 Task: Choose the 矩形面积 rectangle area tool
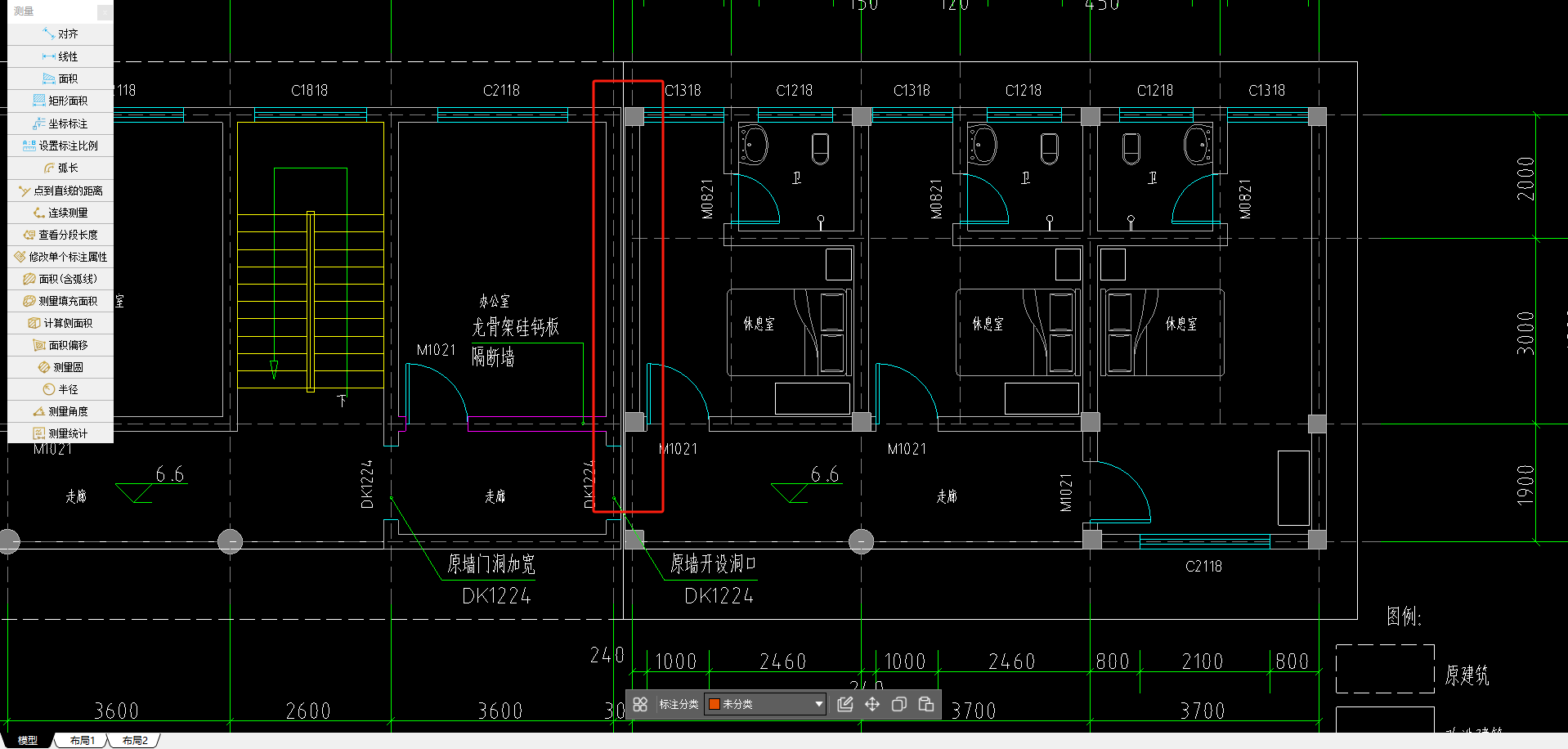click(60, 101)
